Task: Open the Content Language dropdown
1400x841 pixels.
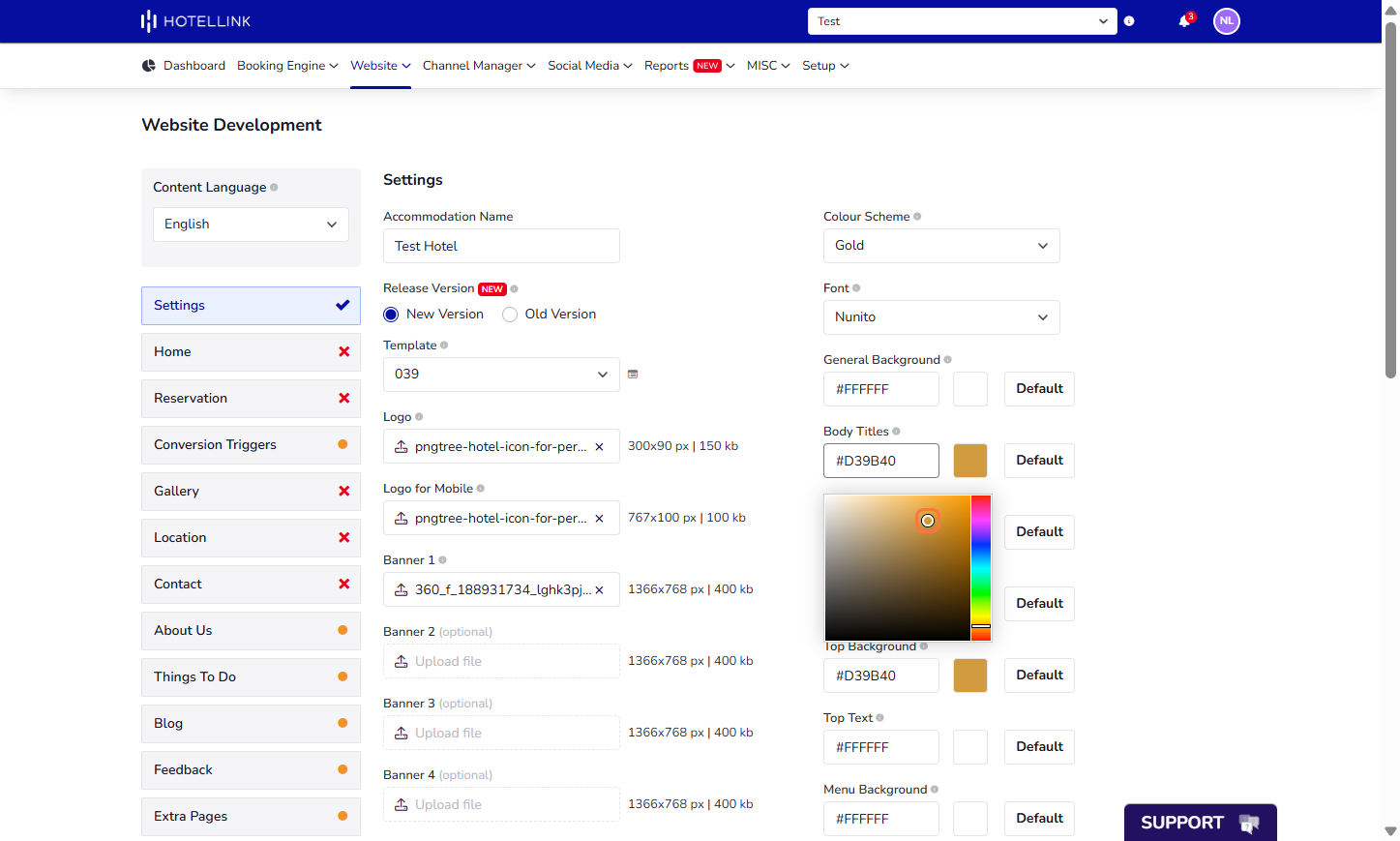Action: (251, 225)
